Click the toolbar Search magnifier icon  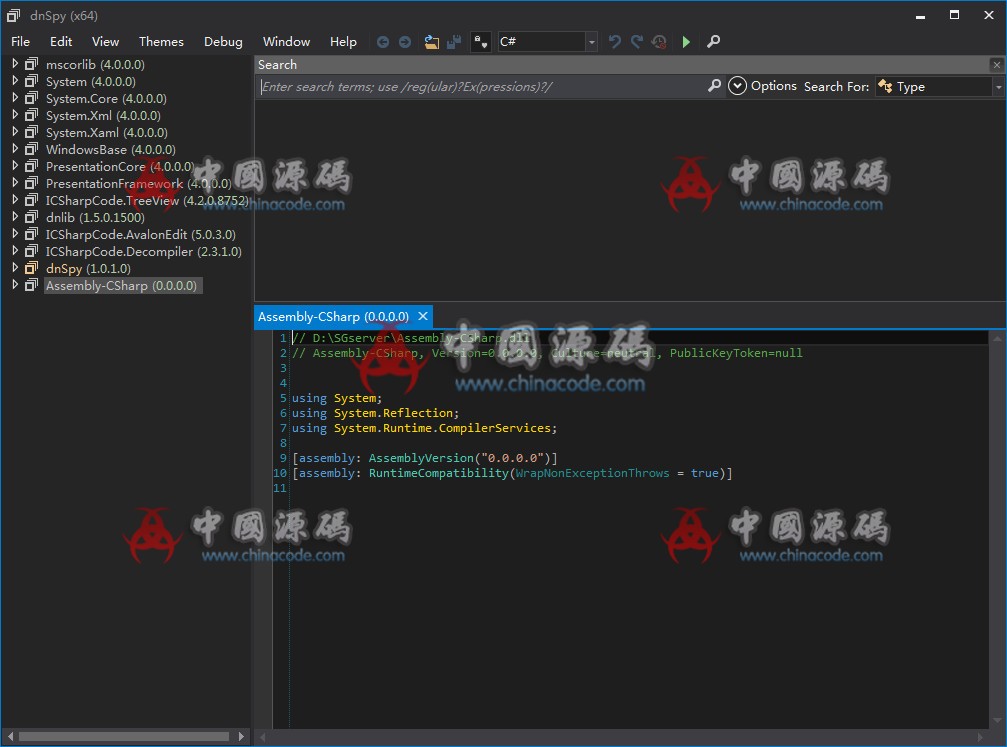pos(714,42)
